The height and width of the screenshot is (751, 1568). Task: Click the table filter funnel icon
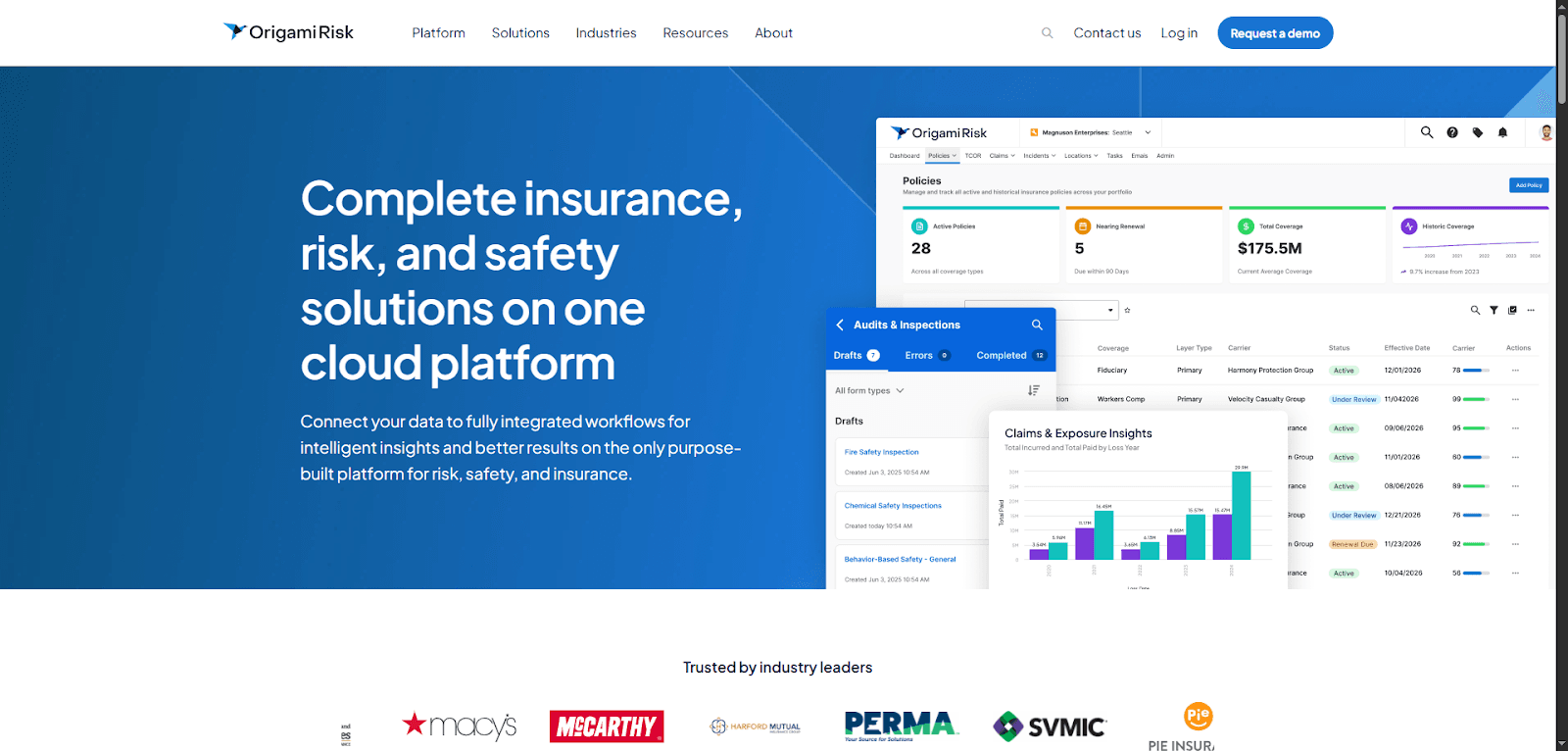coord(1494,310)
